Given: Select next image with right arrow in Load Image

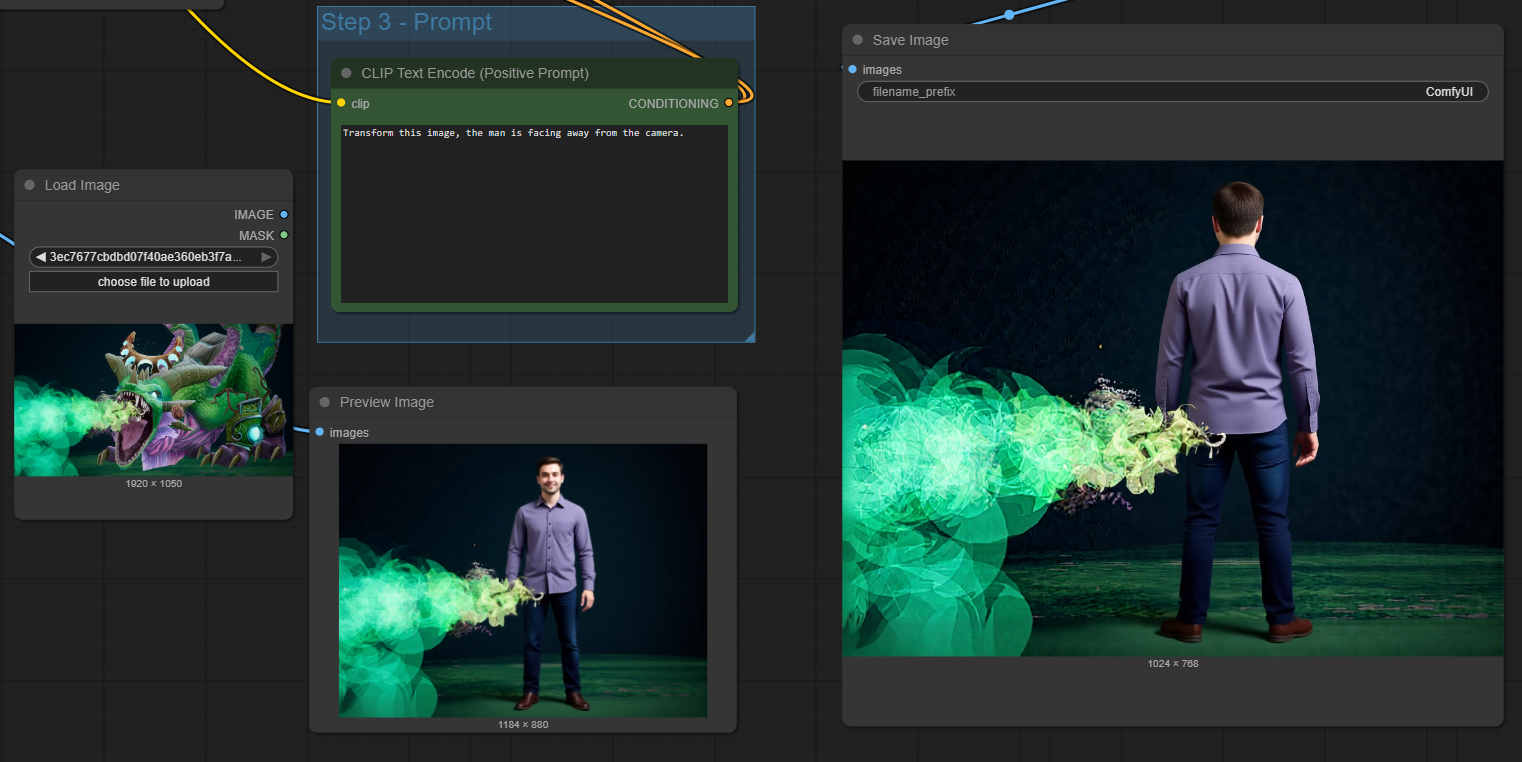Looking at the screenshot, I should (x=266, y=257).
